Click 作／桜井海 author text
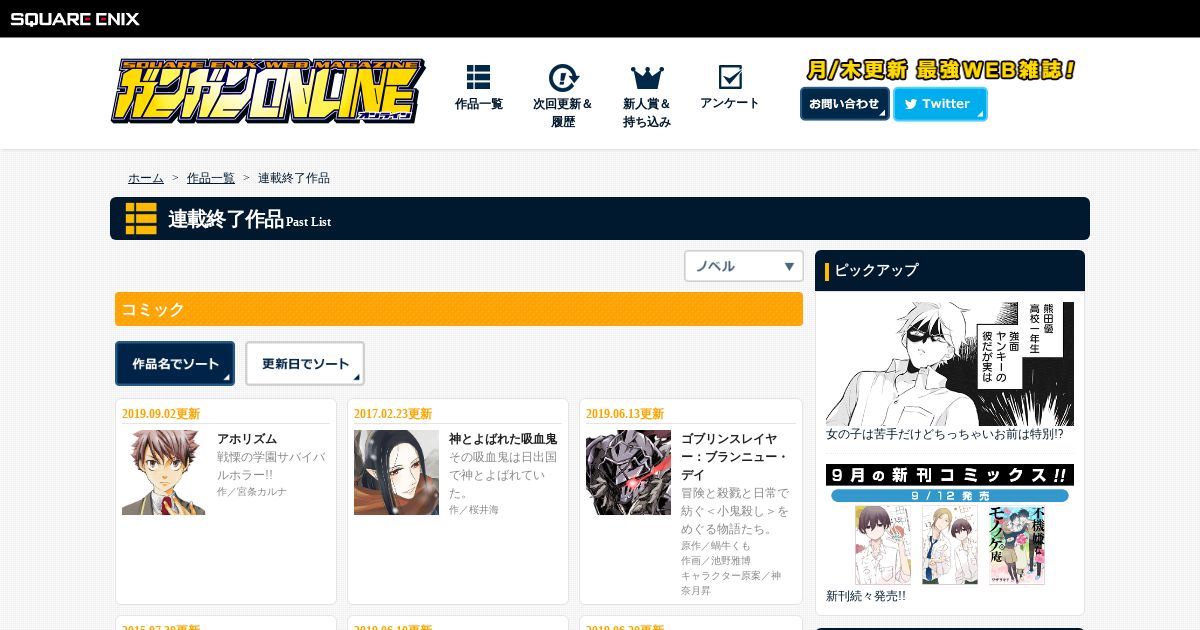 474,510
